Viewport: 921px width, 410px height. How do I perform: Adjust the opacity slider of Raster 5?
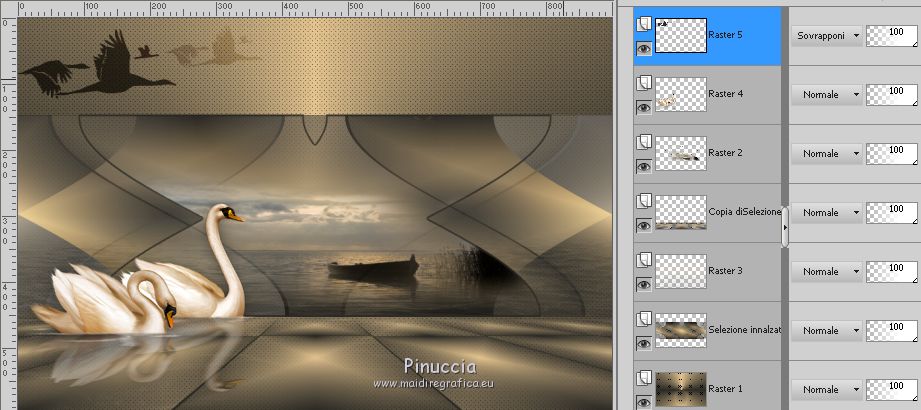click(892, 36)
